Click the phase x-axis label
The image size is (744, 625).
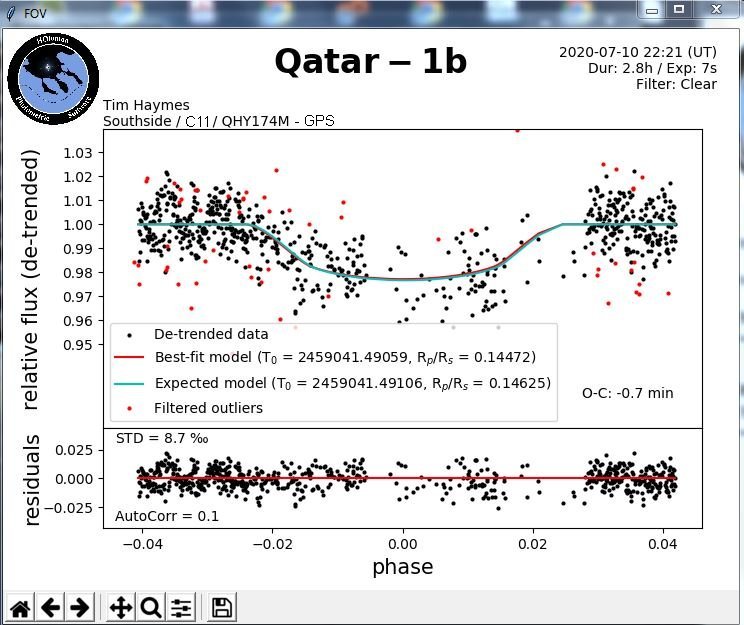pyautogui.click(x=402, y=567)
